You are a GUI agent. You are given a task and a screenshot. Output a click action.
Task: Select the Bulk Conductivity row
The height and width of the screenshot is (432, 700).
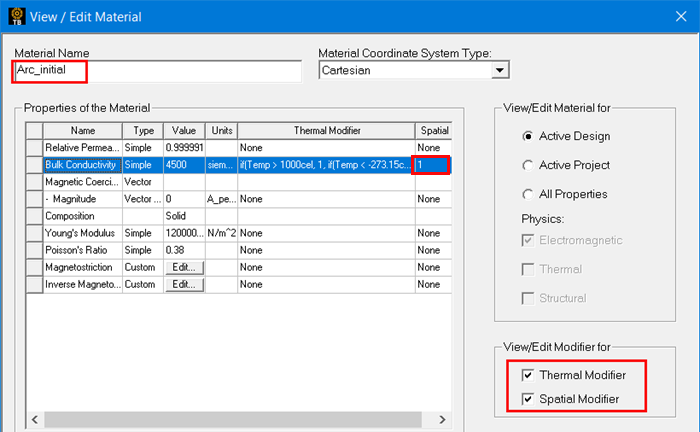(82, 165)
